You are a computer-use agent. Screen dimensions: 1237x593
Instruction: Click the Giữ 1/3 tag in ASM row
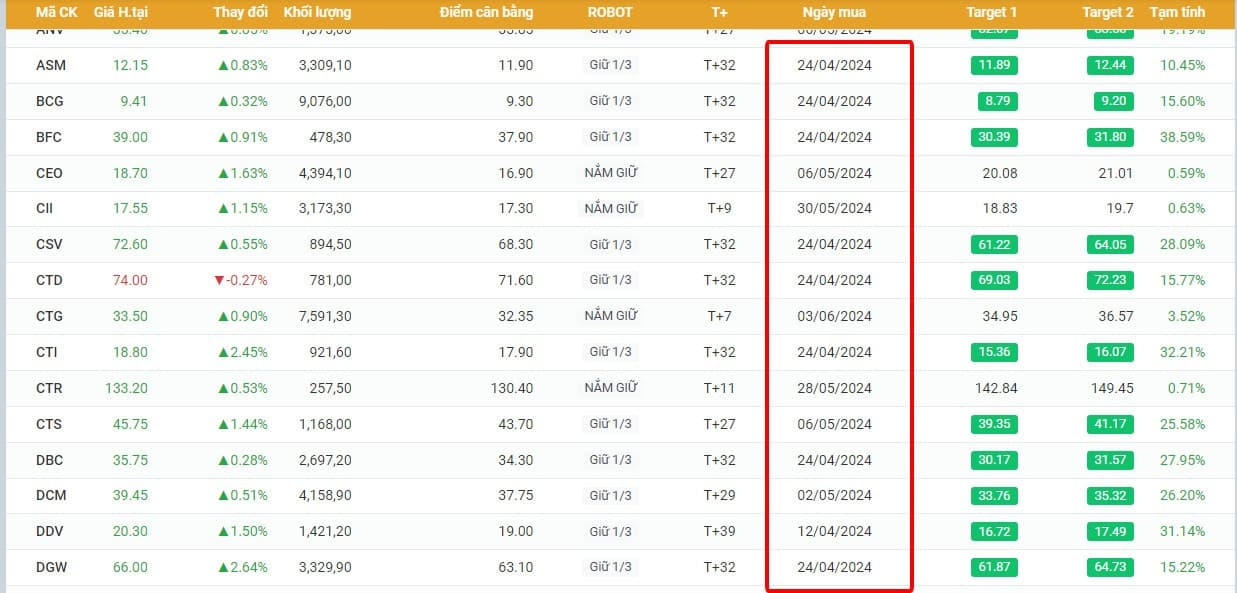pyautogui.click(x=611, y=65)
